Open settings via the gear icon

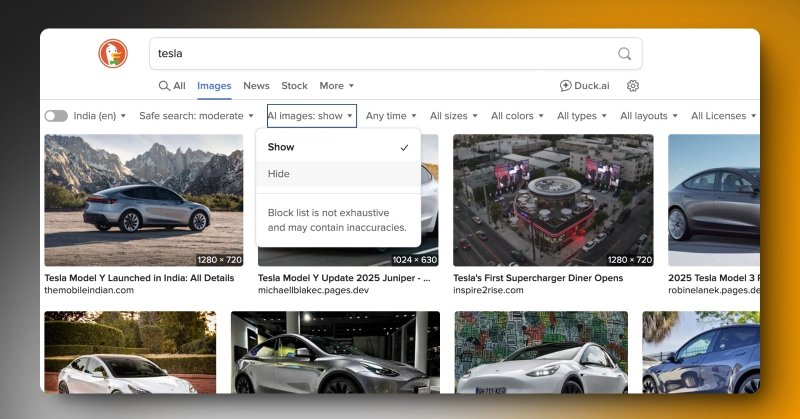click(633, 86)
